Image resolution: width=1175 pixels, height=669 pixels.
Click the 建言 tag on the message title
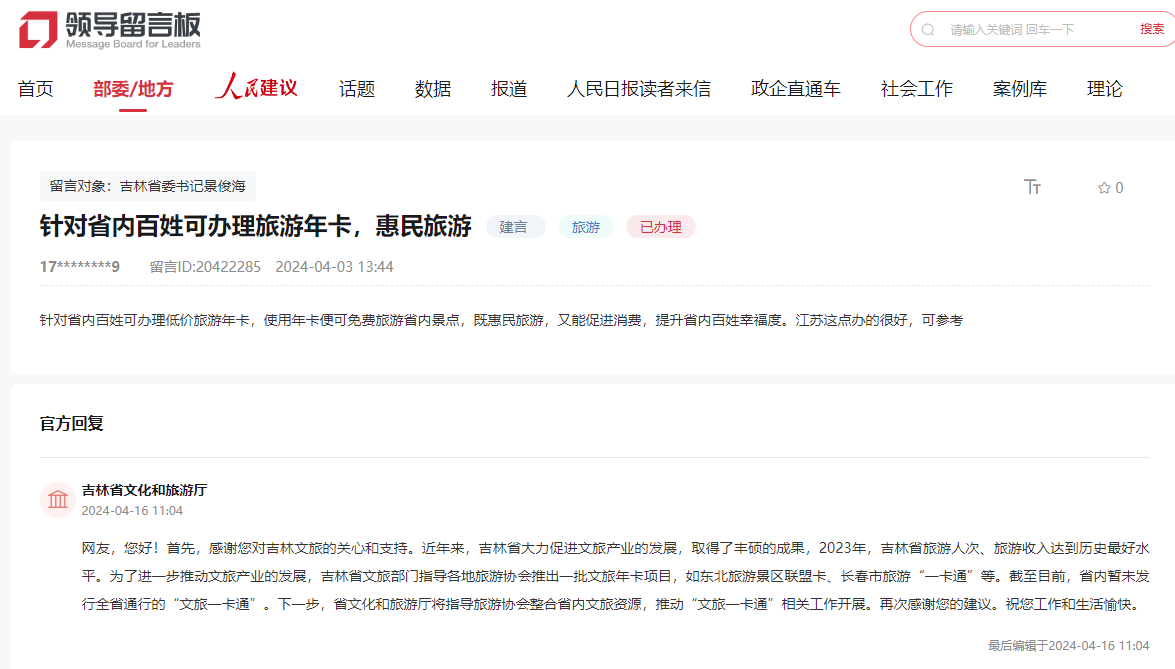pos(515,227)
